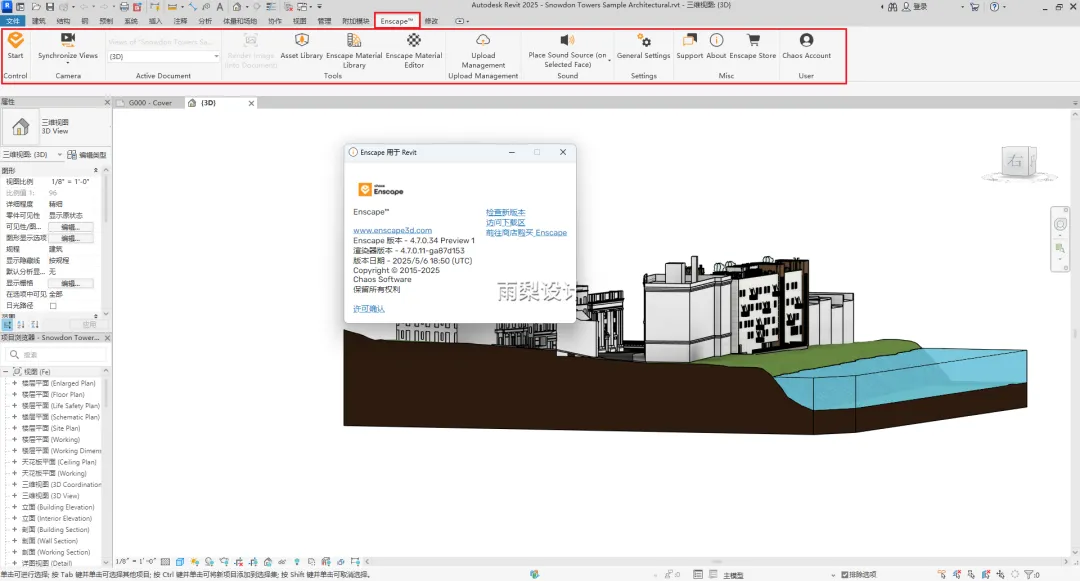Open the About Enscape info icon
This screenshot has width=1080, height=581.
(716, 40)
